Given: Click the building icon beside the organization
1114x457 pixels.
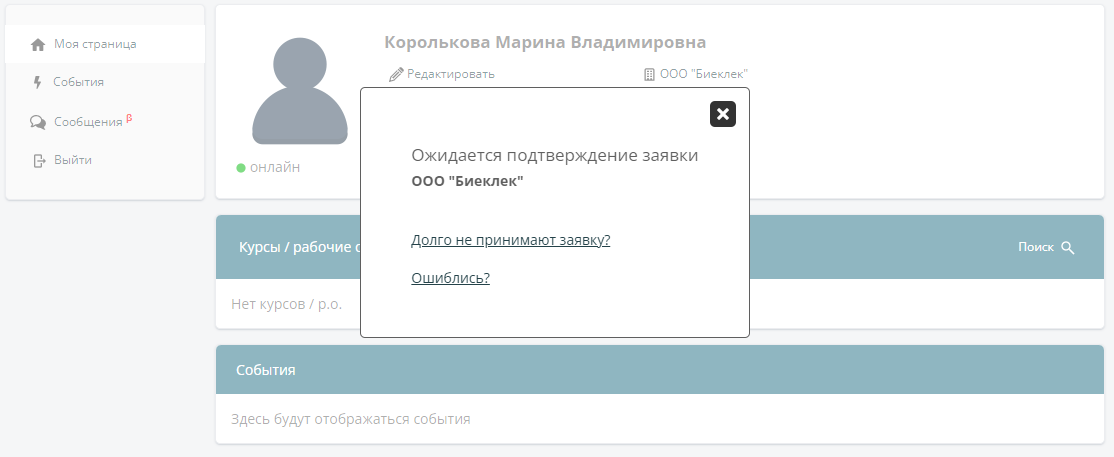Looking at the screenshot, I should pos(649,74).
